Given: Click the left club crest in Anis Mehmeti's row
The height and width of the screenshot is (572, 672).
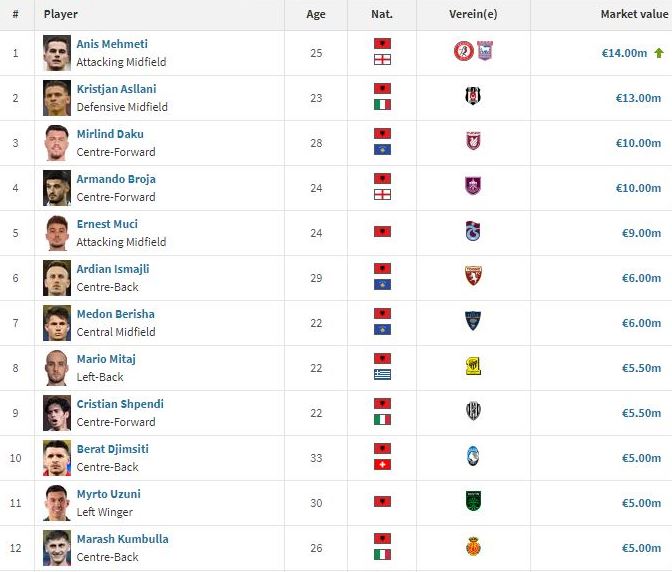Looking at the screenshot, I should tap(462, 52).
